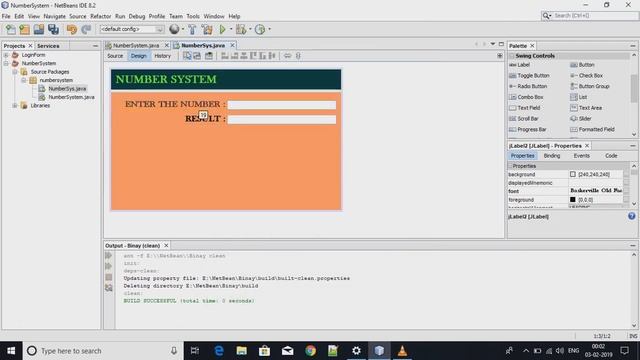Open the Debug Project dropdown arrow
This screenshot has width=640, height=360.
(x=250, y=29)
